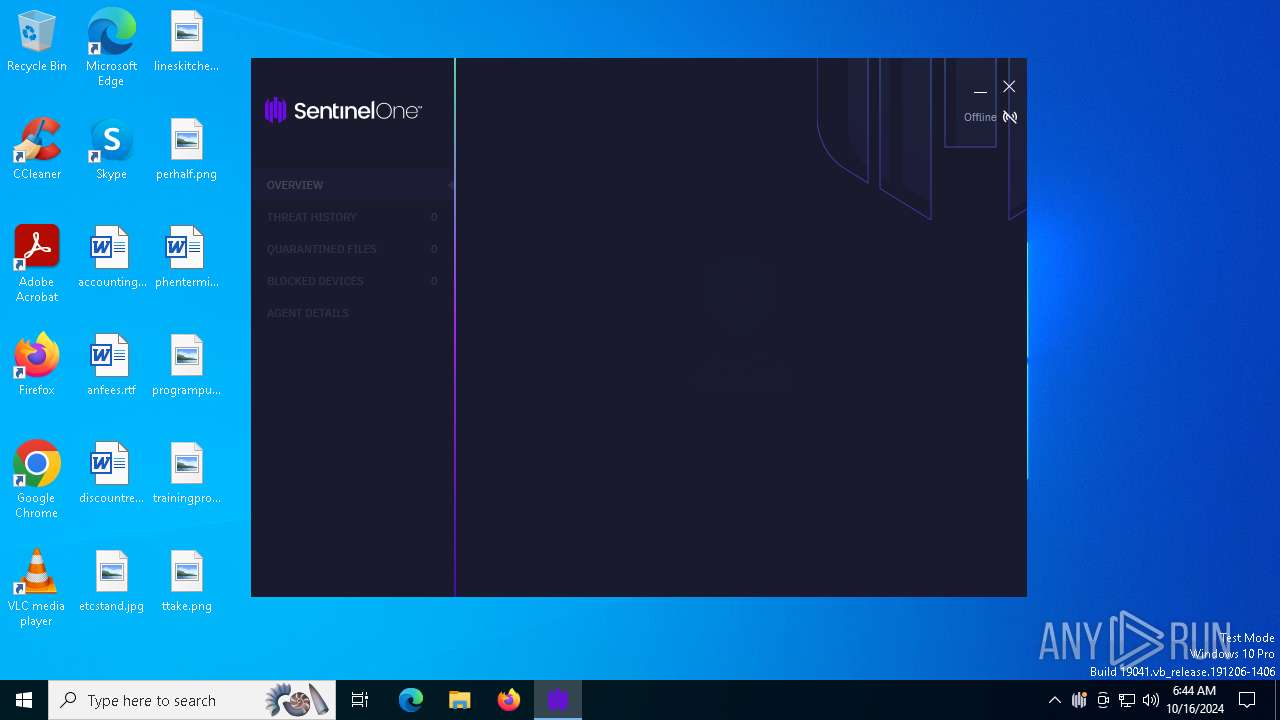Click the Threat History count value
The width and height of the screenshot is (1280, 720).
[434, 217]
